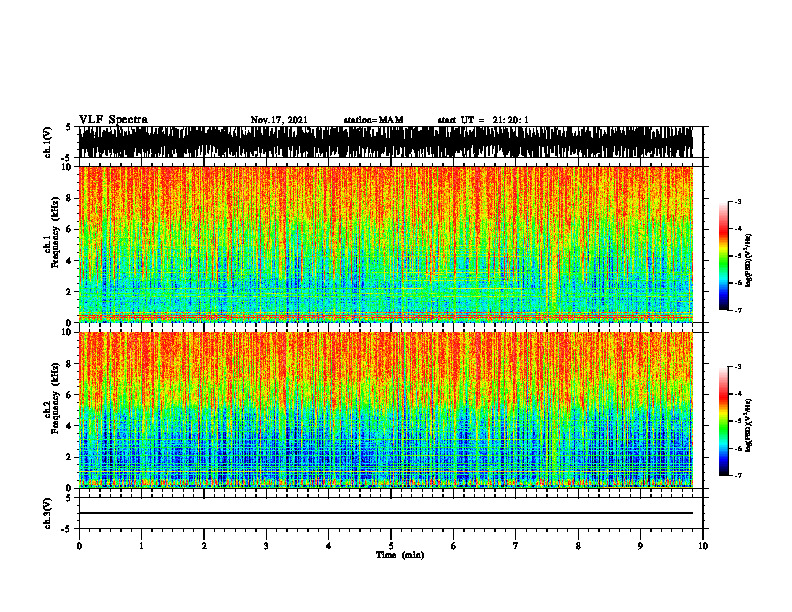Click the ch.1 color bar log(PSD) unit label

(x=748, y=261)
